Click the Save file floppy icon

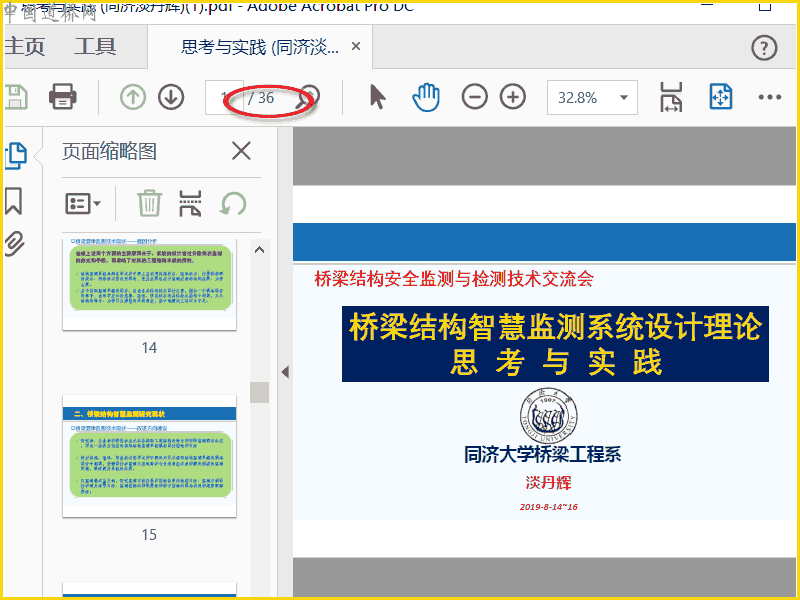coord(15,97)
